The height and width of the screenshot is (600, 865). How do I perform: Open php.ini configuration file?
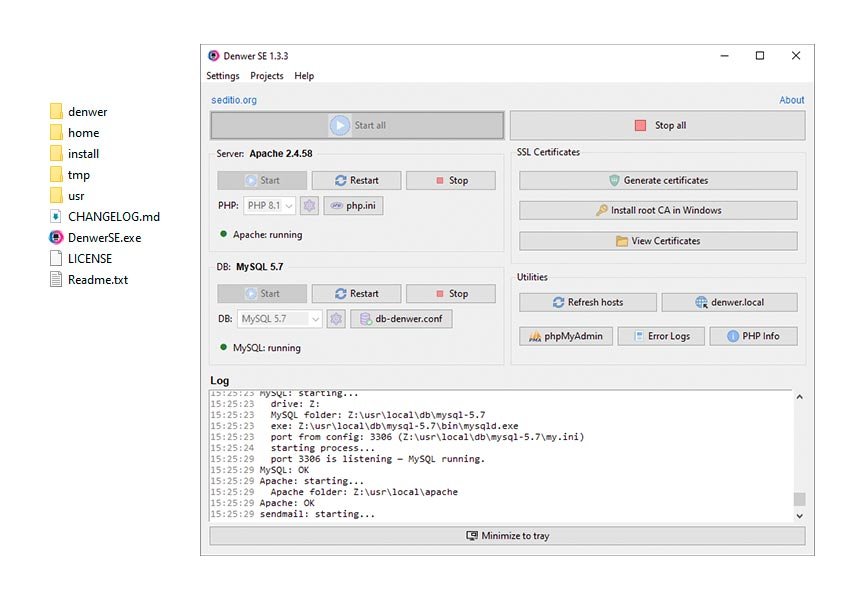353,206
